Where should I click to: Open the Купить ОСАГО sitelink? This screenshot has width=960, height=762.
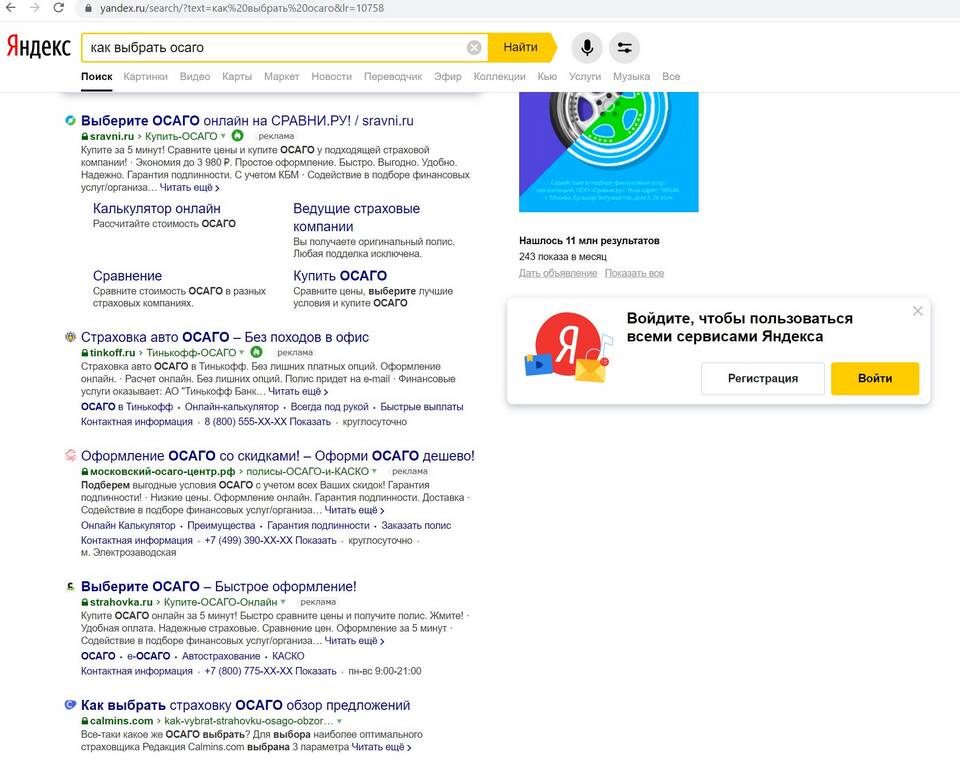point(340,276)
